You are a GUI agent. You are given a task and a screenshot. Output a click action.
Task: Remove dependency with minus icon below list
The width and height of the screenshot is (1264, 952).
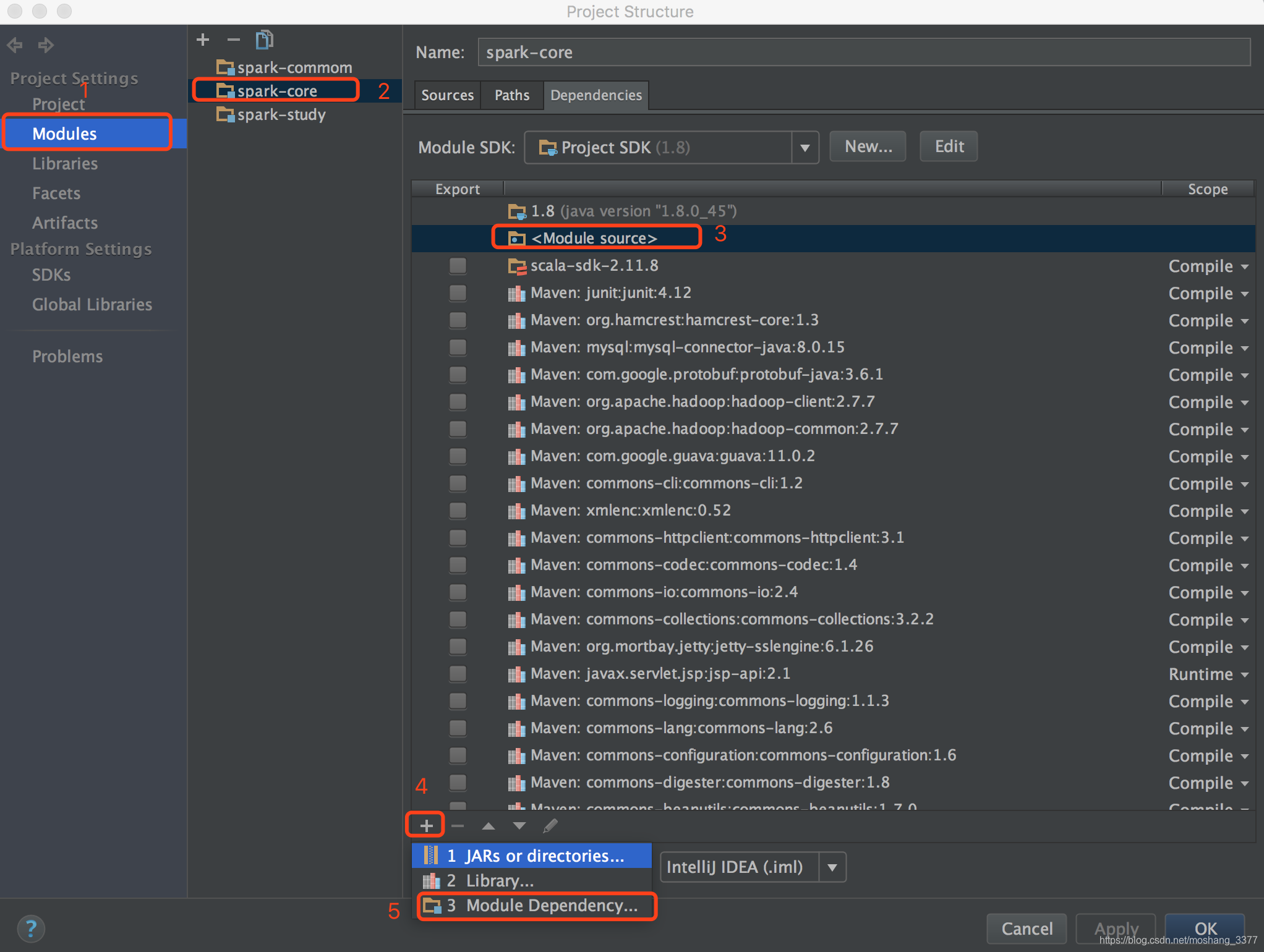coord(458,826)
